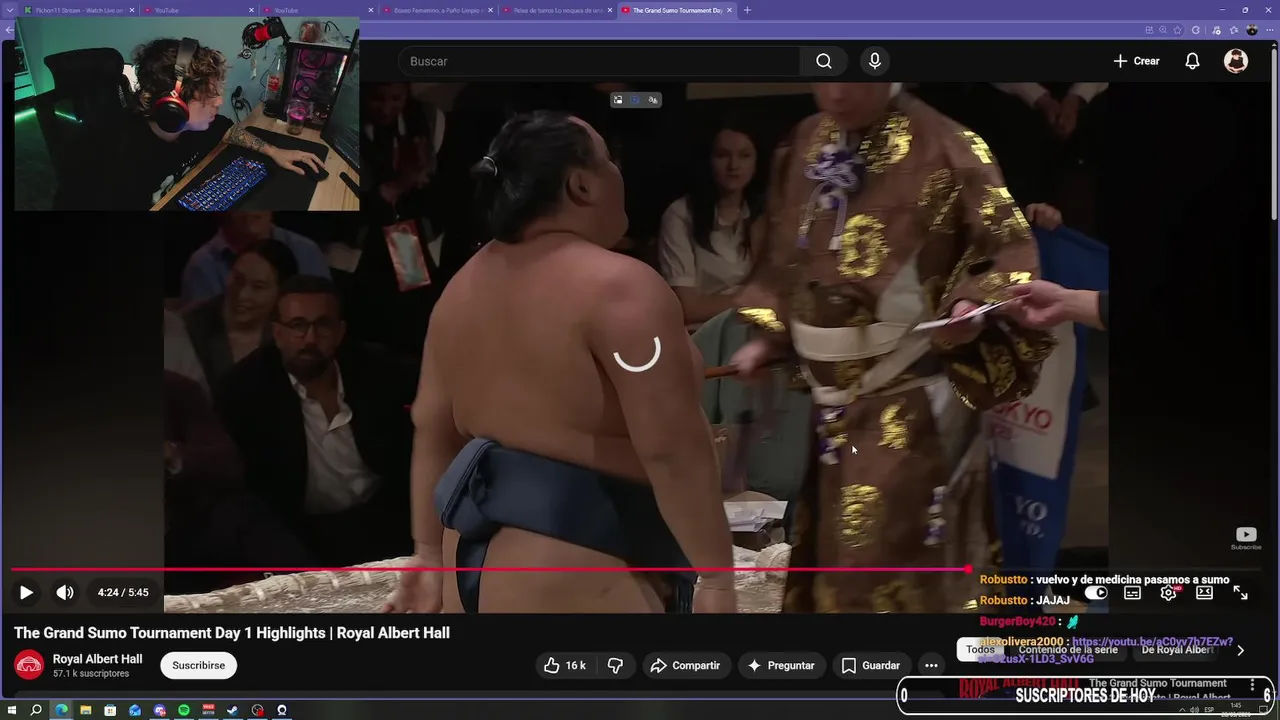Screen dimensions: 1280x720
Task: Open a new browser tab
Action: tap(747, 10)
